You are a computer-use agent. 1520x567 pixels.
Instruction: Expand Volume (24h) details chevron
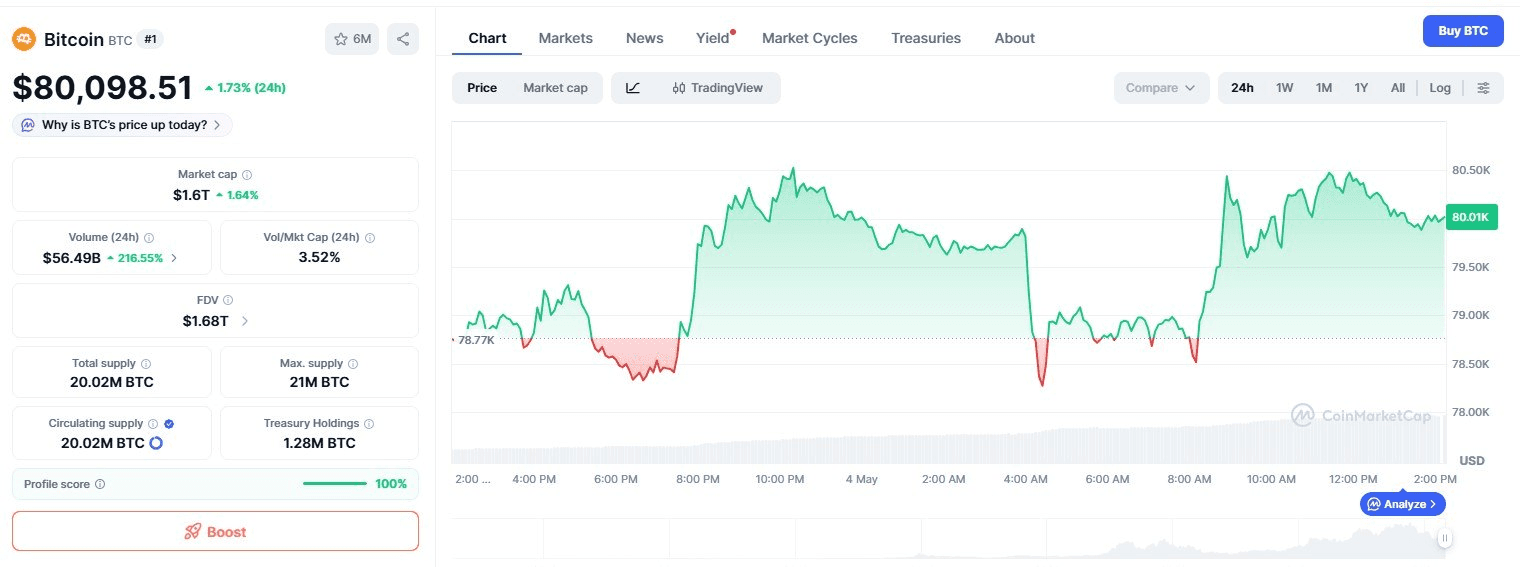(x=174, y=258)
